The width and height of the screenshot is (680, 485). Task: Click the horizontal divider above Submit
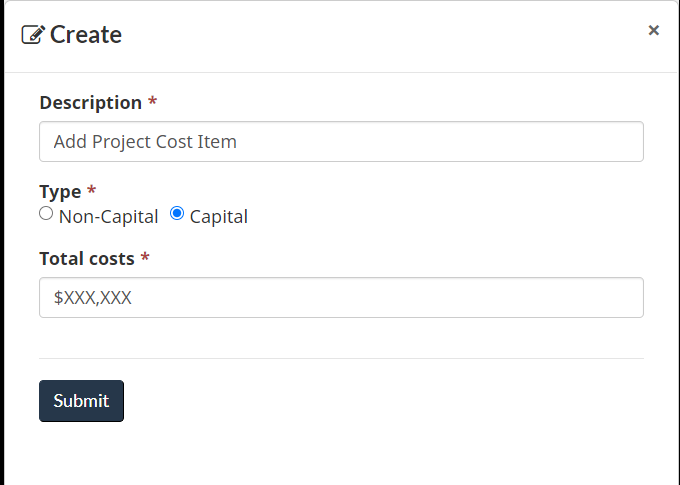click(341, 358)
